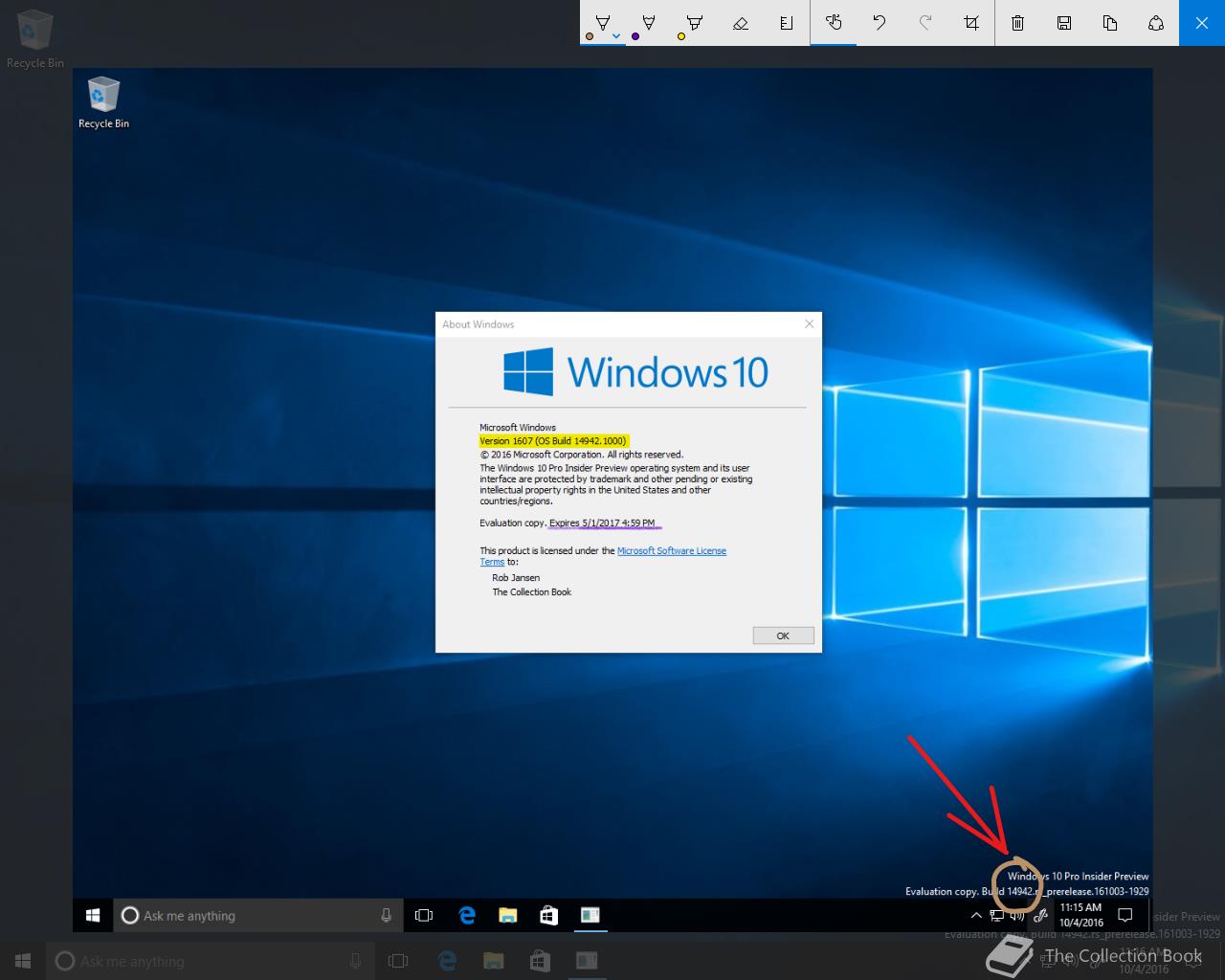Screen dimensions: 1225x980
Task: Select the Highlighter tool
Action: [695, 22]
